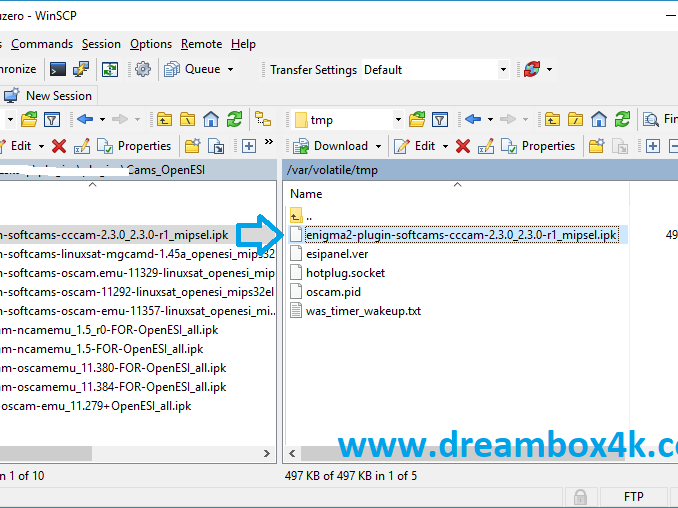Click the reconnect session refresh icon

[x=532, y=69]
